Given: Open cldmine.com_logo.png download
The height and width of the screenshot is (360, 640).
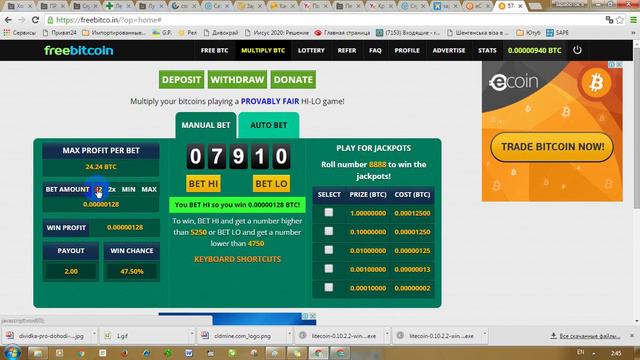Looking at the screenshot, I should pos(243,336).
